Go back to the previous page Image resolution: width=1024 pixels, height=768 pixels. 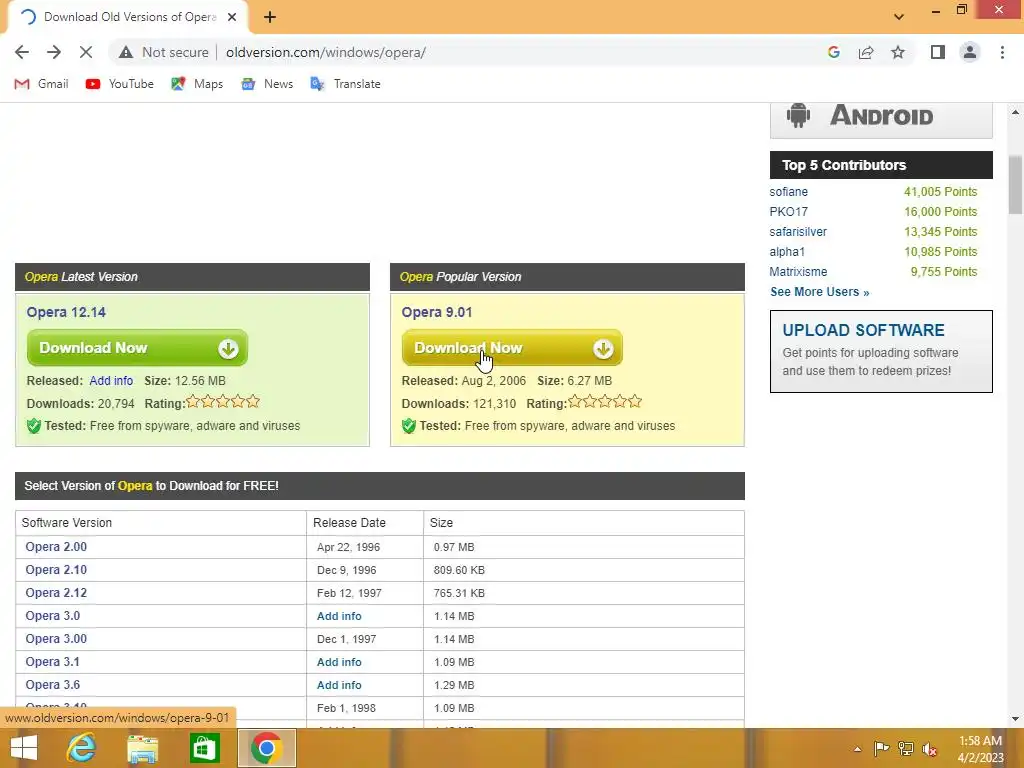click(22, 52)
